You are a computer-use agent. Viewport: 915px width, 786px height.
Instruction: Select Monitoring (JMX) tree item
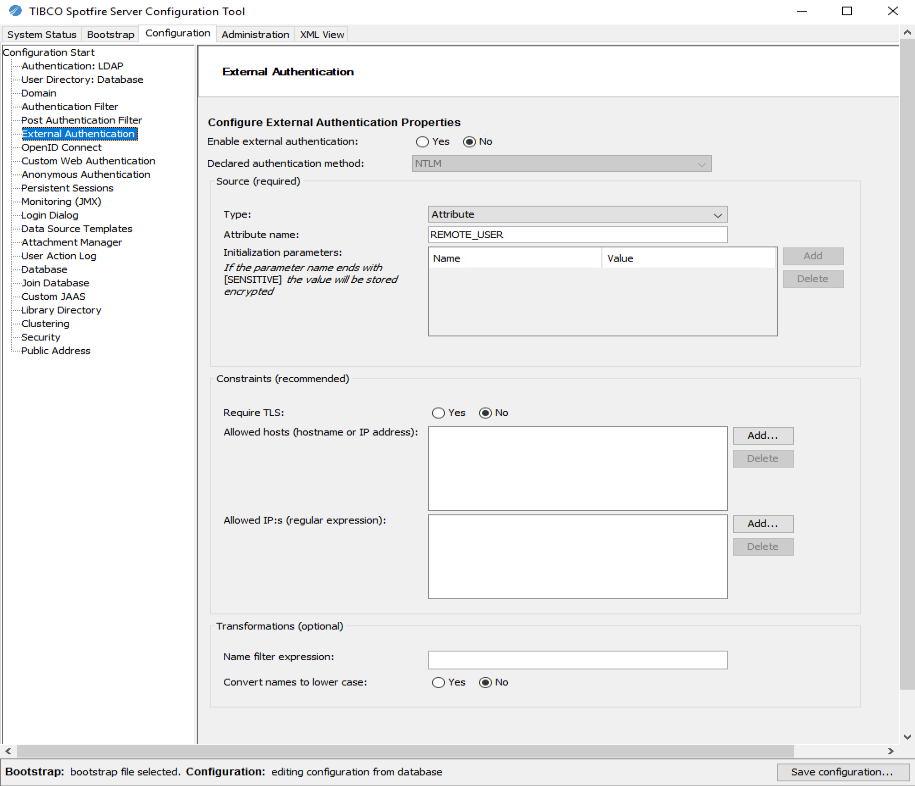(x=61, y=202)
